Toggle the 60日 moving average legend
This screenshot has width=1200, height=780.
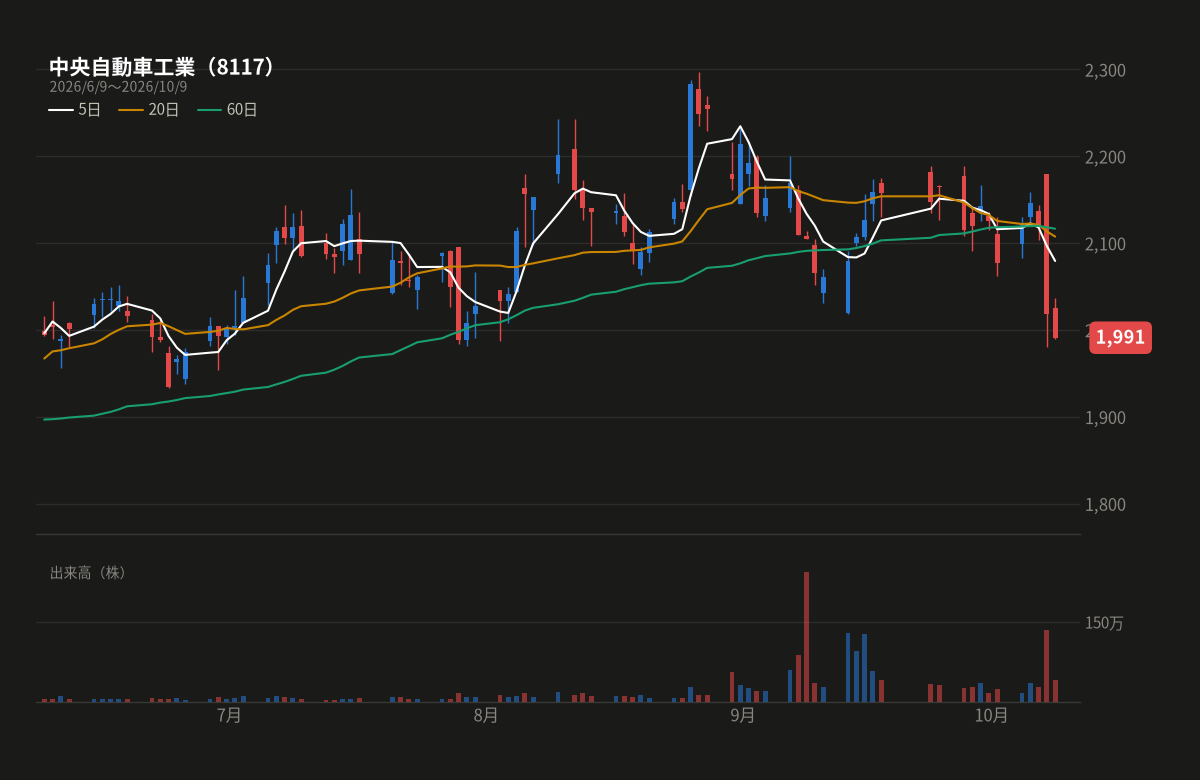coord(227,110)
